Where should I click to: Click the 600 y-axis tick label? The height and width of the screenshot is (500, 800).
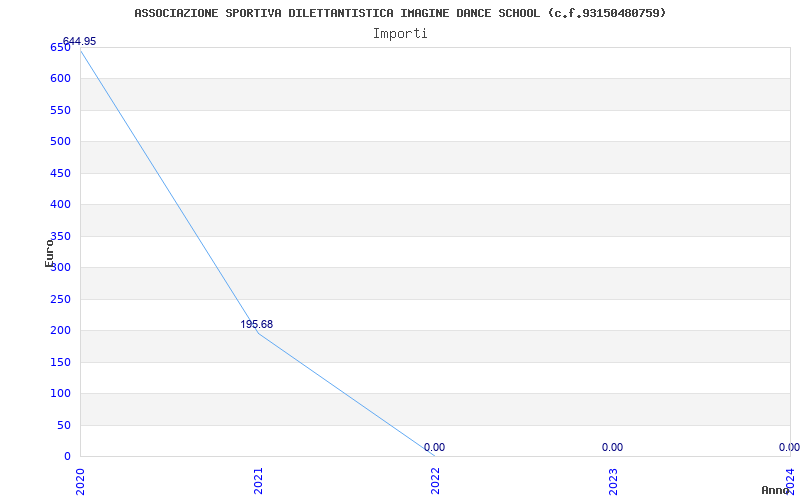click(x=60, y=79)
